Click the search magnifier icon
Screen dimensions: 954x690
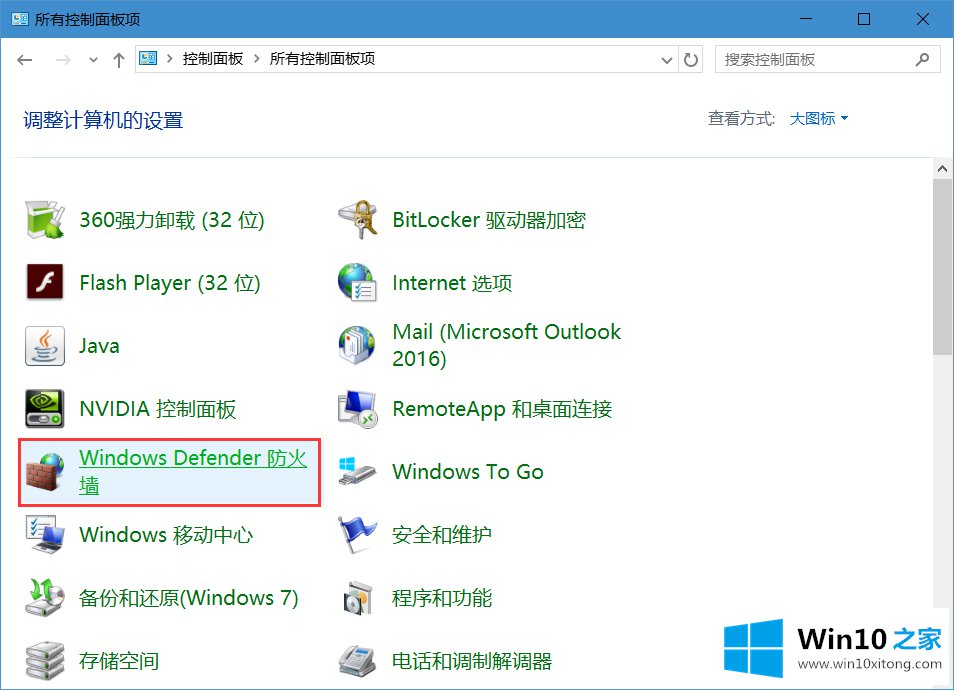pyautogui.click(x=922, y=60)
